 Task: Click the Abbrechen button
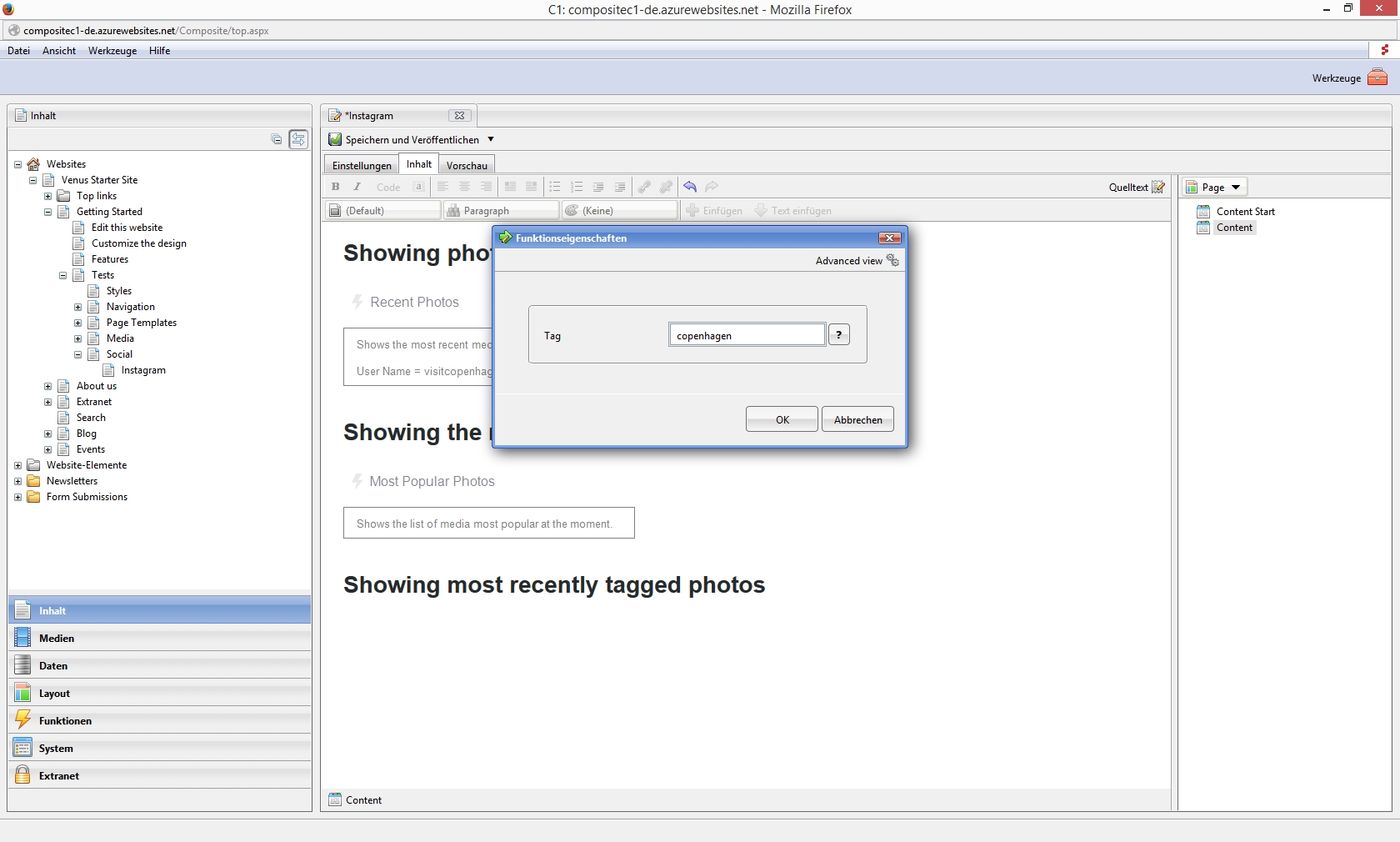[857, 419]
